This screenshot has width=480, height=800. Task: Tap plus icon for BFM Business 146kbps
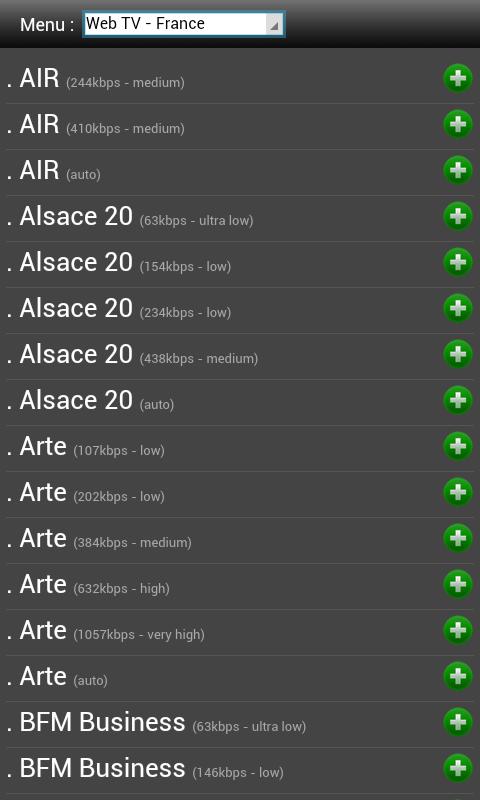458,768
